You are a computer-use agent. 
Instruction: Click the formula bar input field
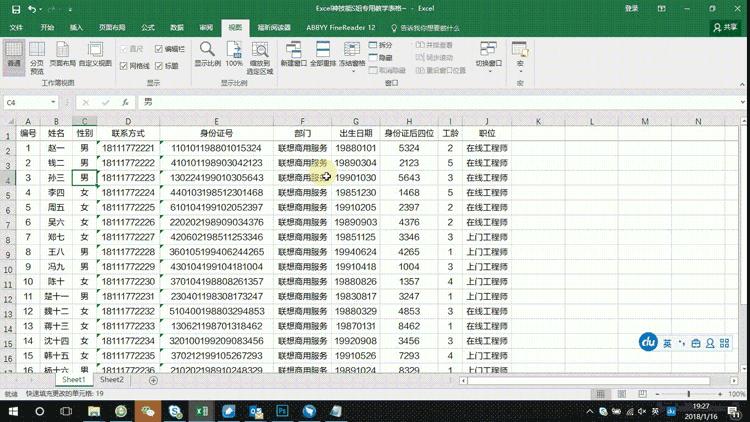438,102
